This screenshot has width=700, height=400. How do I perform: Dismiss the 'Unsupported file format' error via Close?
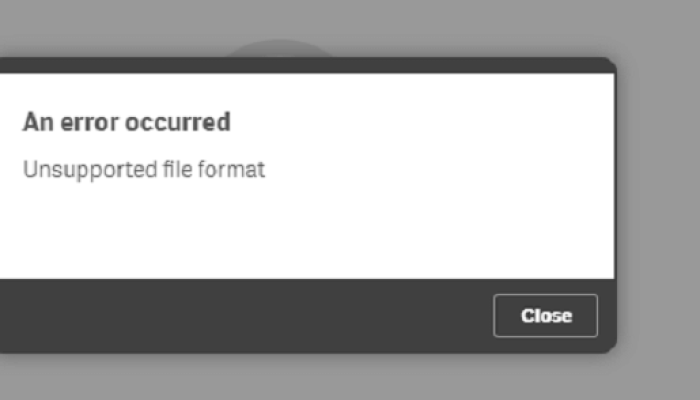pyautogui.click(x=546, y=316)
